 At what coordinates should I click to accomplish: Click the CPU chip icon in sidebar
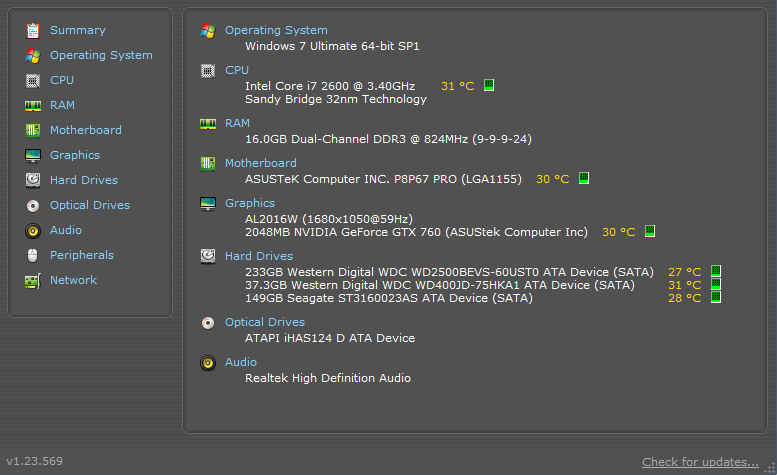[33, 80]
